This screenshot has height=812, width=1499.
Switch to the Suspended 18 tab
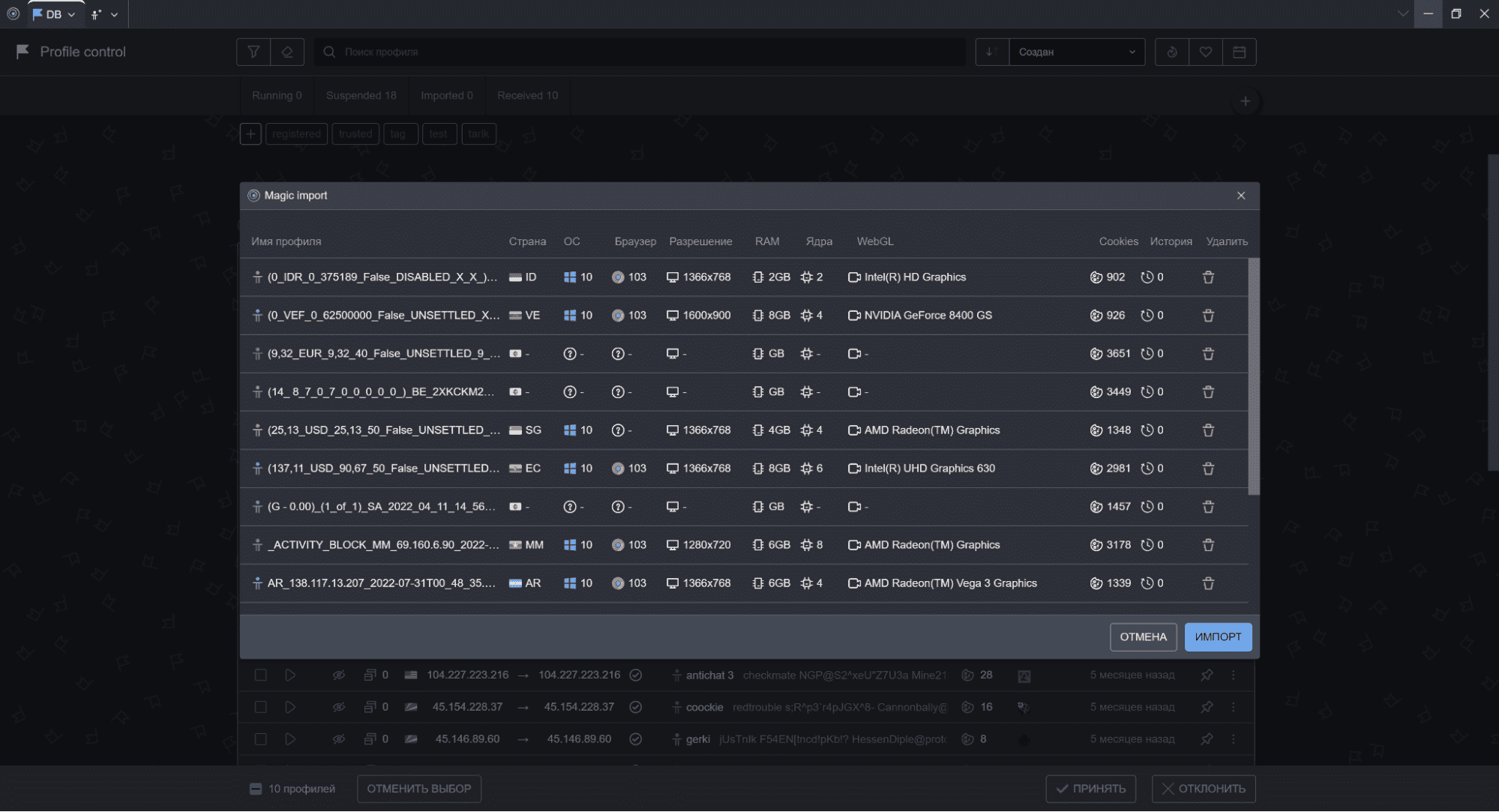pos(361,95)
